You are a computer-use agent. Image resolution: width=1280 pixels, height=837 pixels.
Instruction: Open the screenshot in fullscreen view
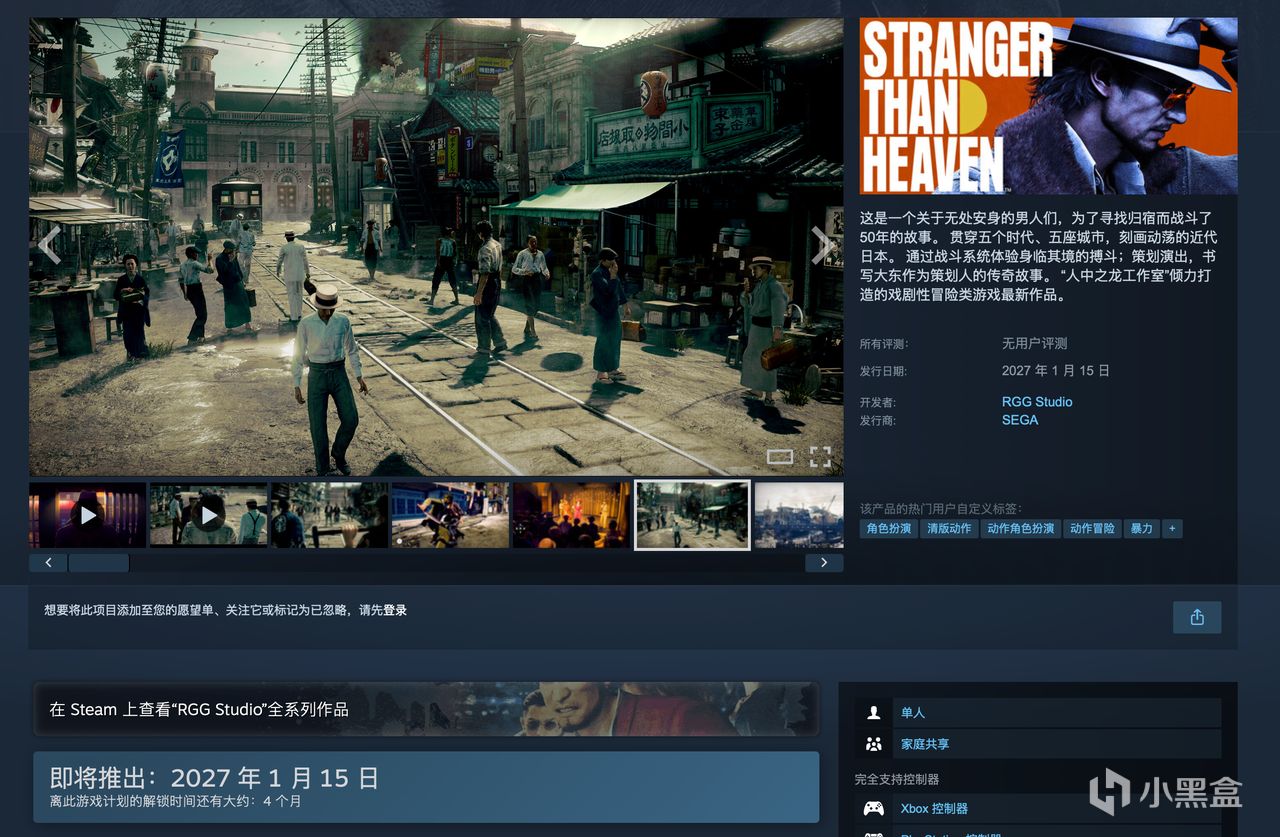(820, 457)
